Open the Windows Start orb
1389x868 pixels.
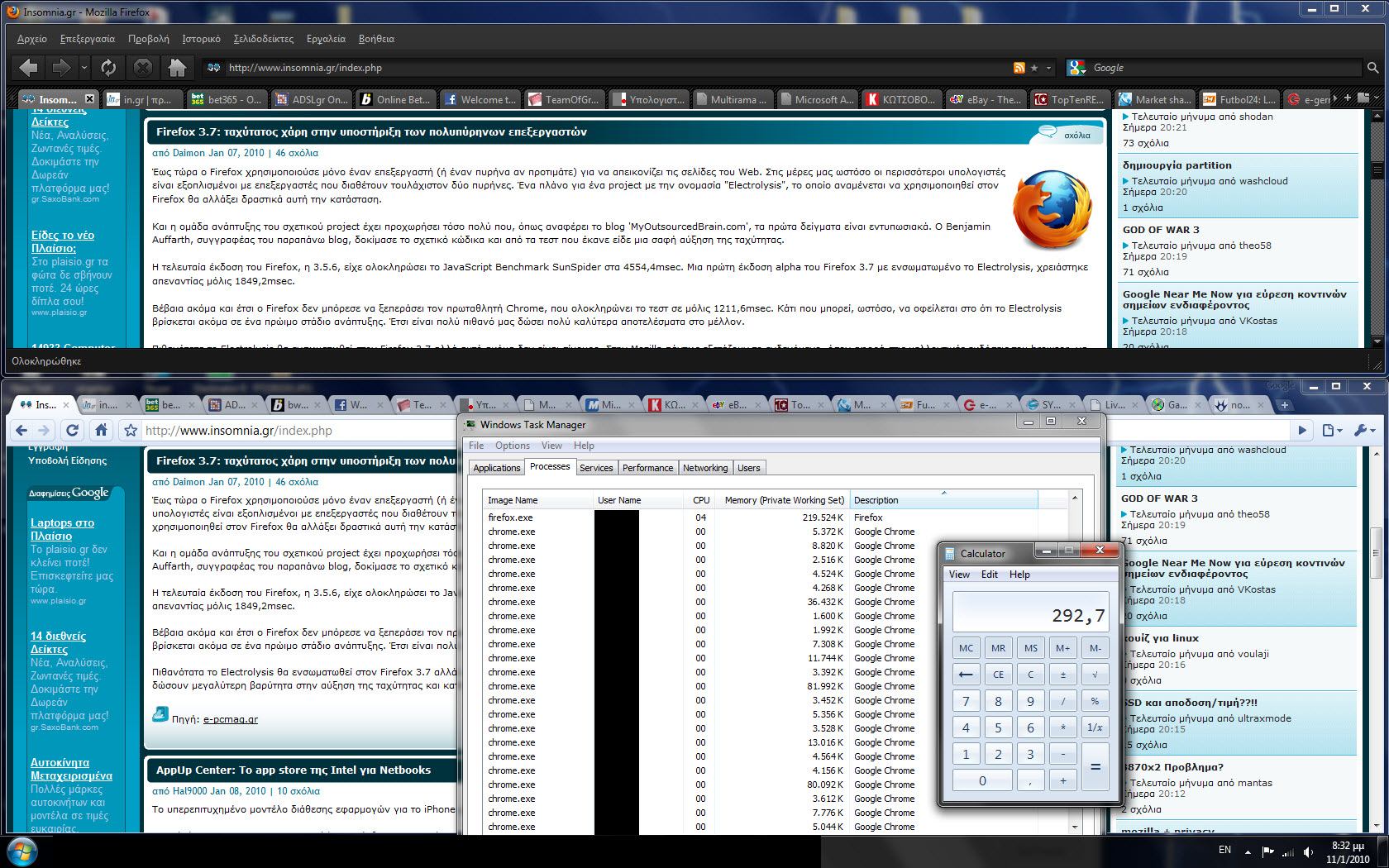(x=21, y=851)
